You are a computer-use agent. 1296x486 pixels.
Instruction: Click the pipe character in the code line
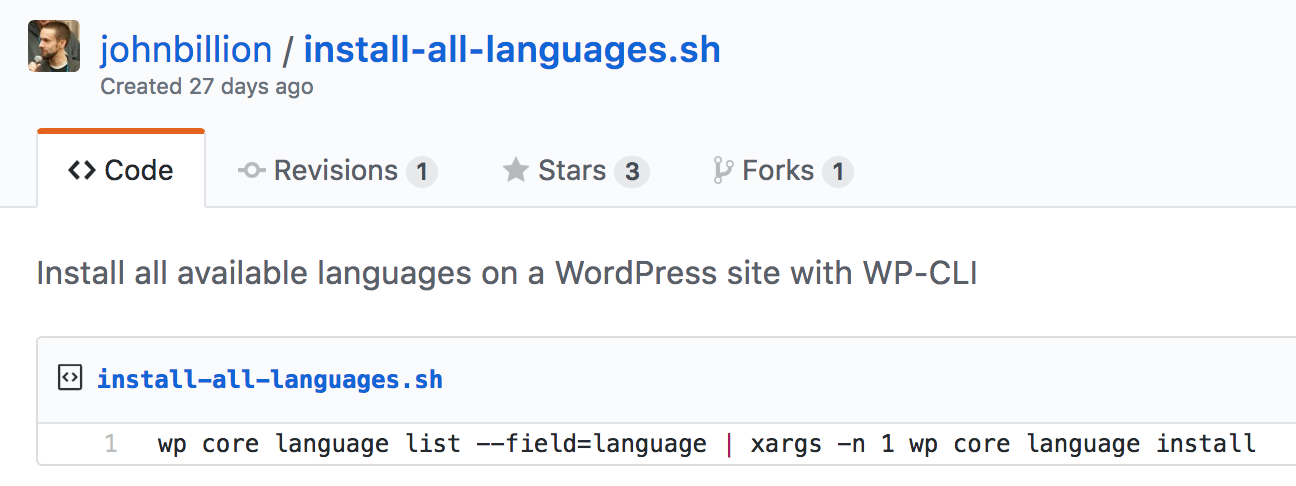point(729,444)
